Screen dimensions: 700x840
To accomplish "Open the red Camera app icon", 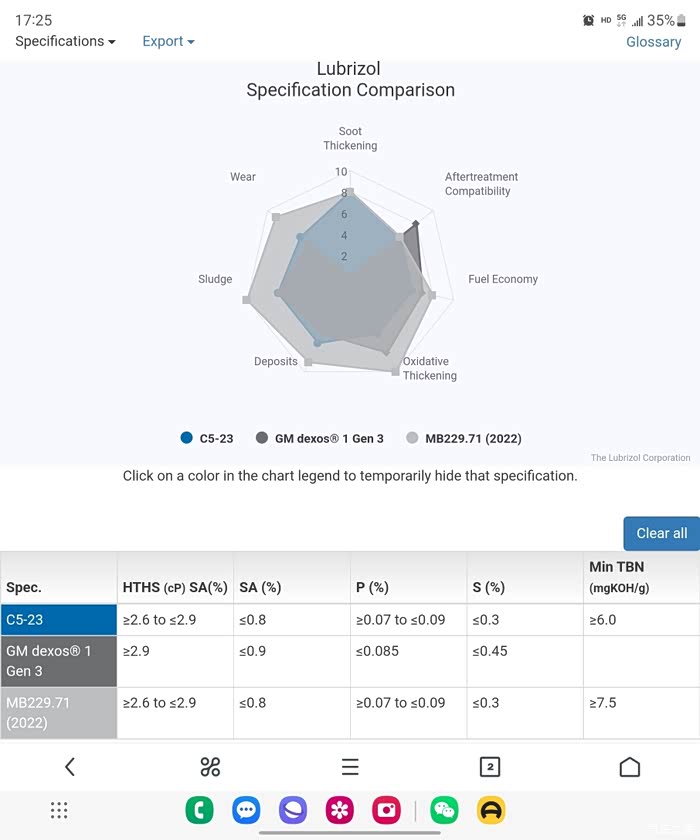I will click(x=386, y=811).
